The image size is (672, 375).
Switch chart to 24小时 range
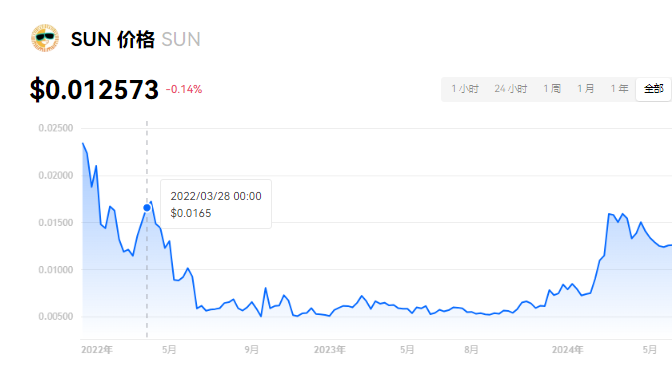tap(510, 89)
